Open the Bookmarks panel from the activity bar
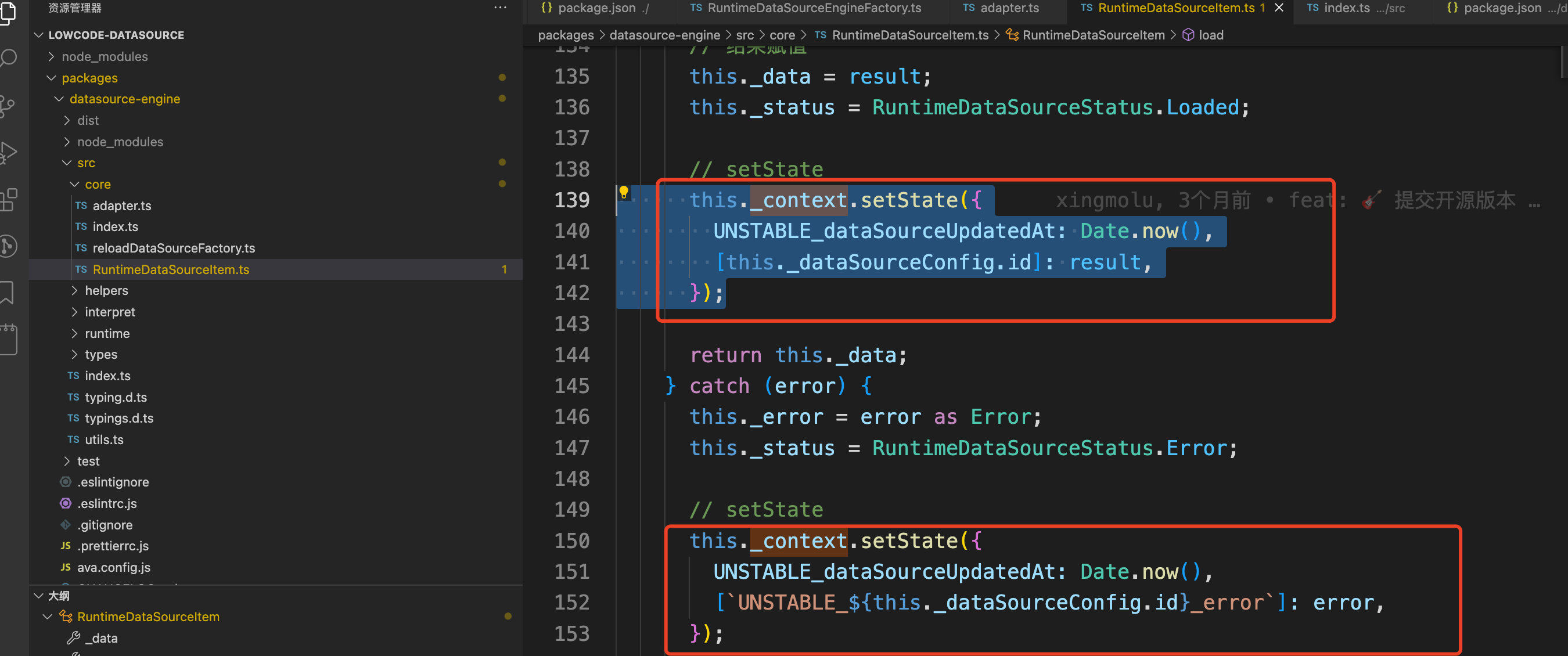 coord(9,292)
